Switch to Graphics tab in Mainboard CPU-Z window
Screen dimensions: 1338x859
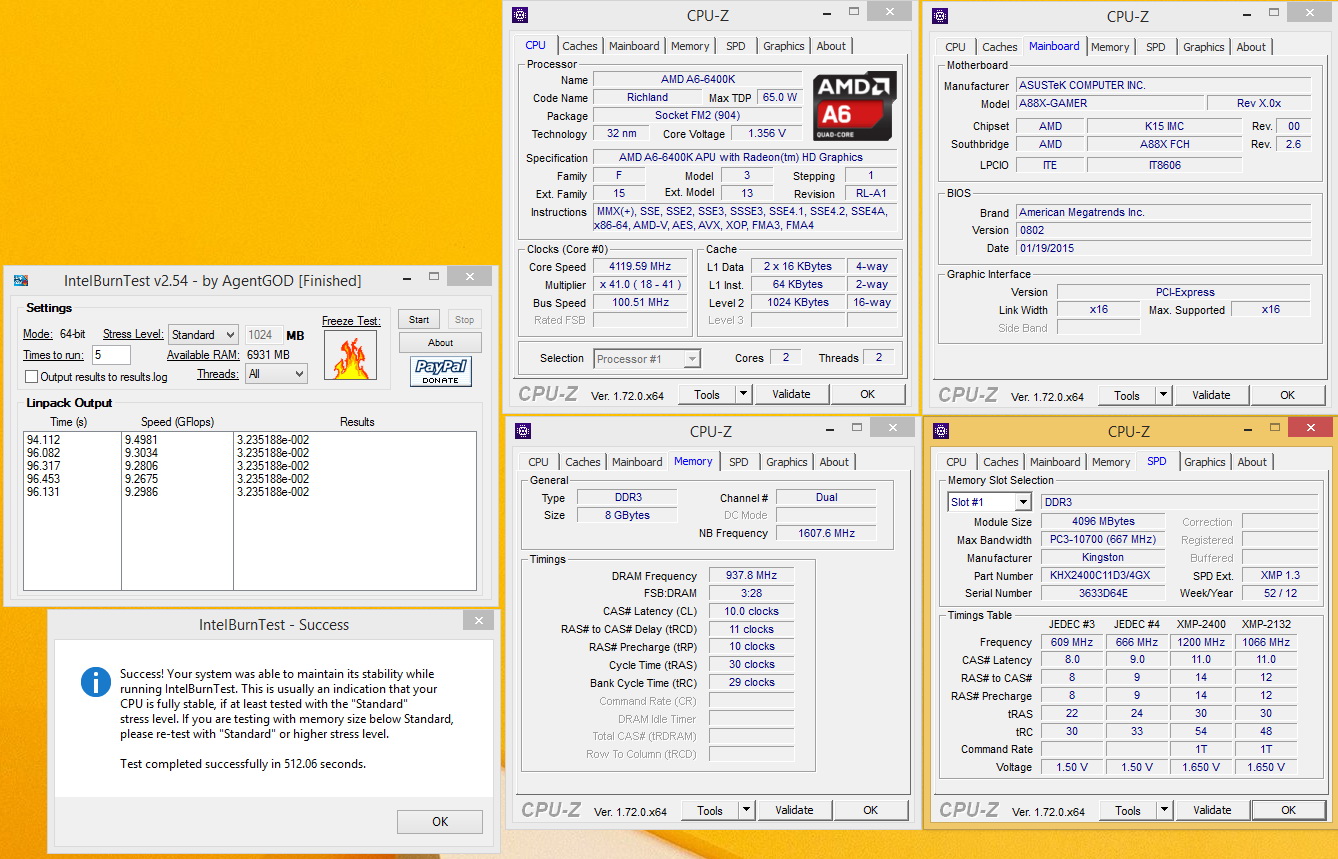1204,47
